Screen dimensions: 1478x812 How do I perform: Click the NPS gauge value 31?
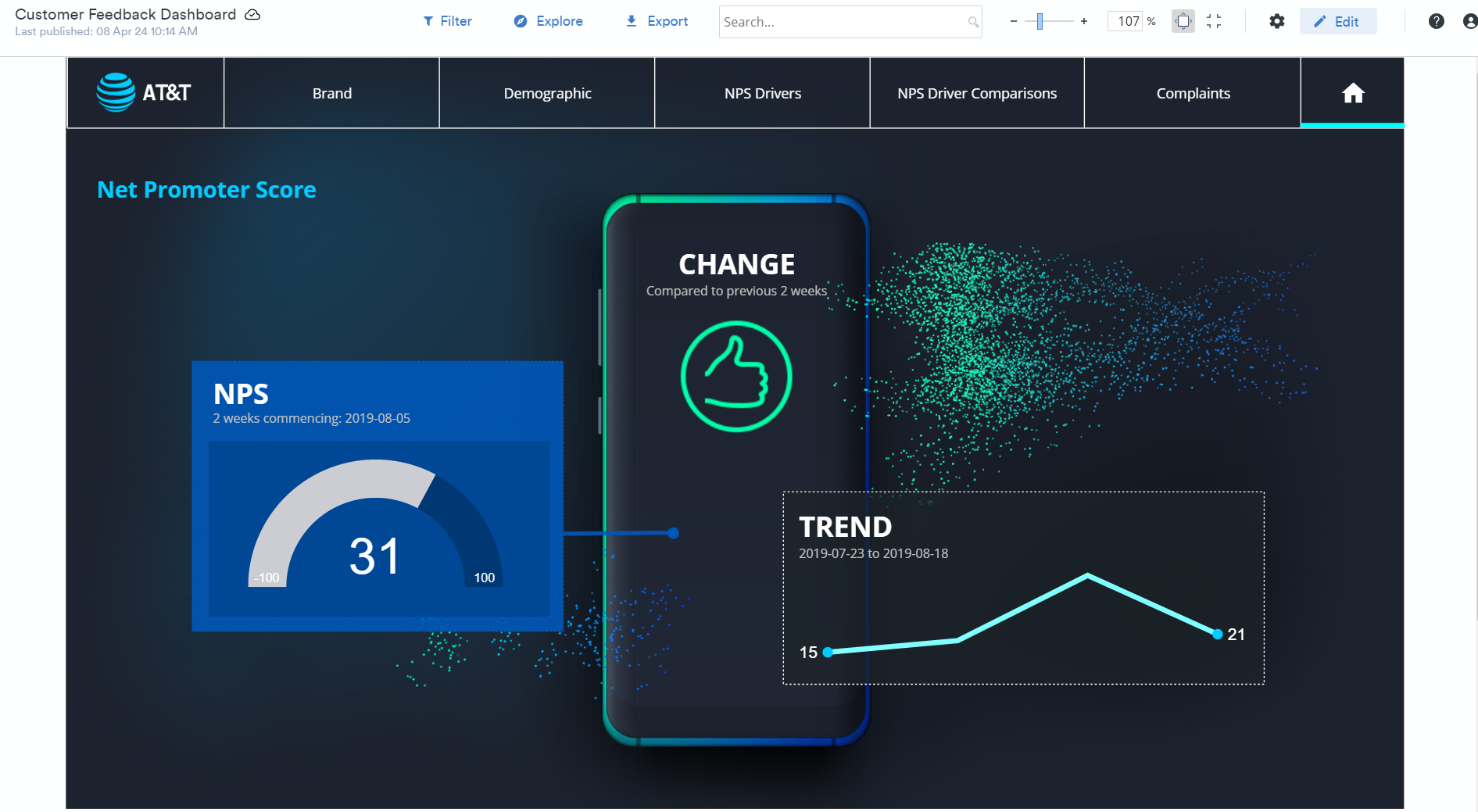click(x=374, y=556)
